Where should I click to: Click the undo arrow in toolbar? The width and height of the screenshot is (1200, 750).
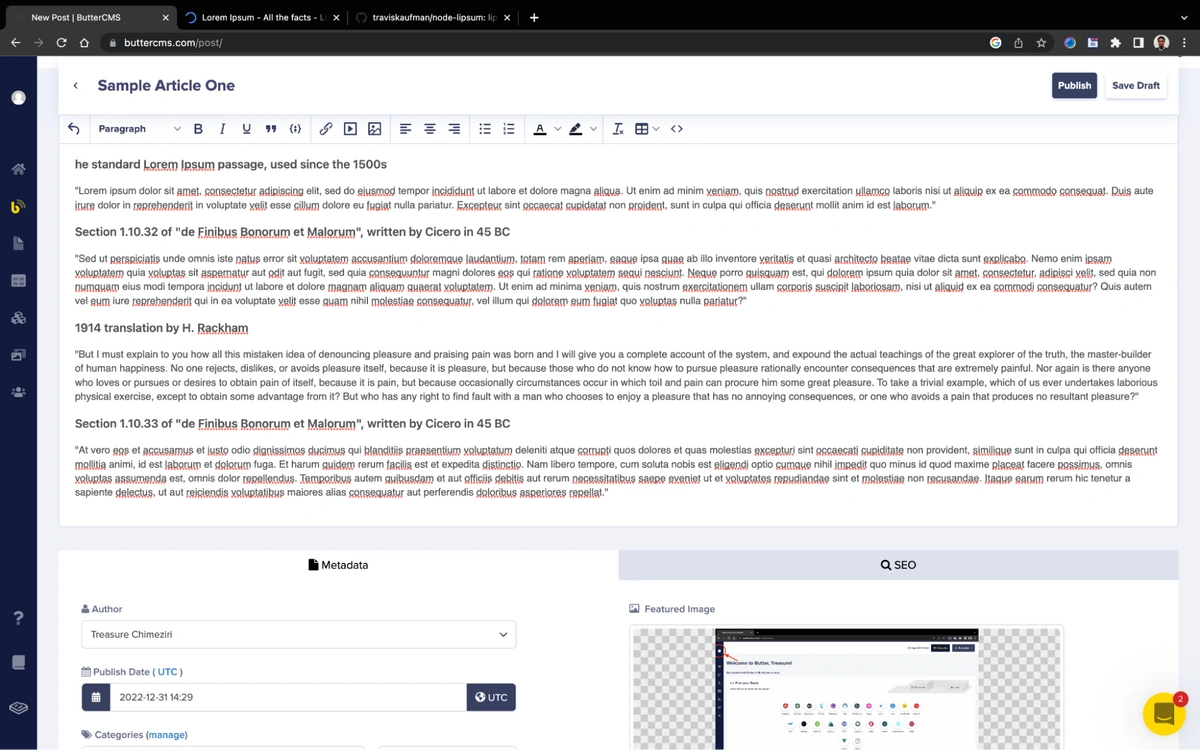73,129
